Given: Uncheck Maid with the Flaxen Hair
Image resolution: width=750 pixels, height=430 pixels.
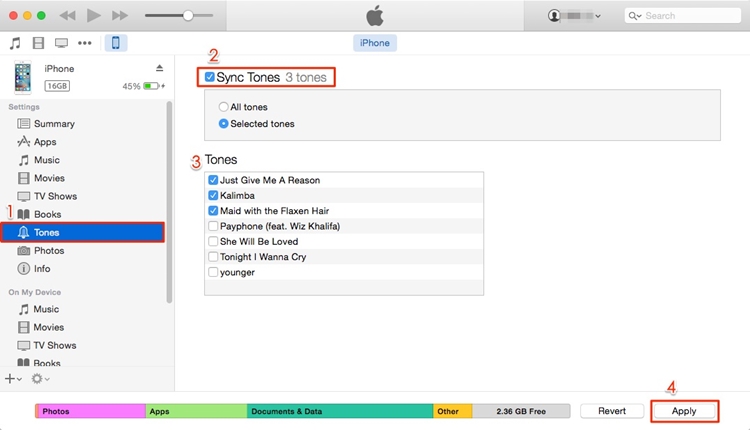Looking at the screenshot, I should tap(213, 211).
